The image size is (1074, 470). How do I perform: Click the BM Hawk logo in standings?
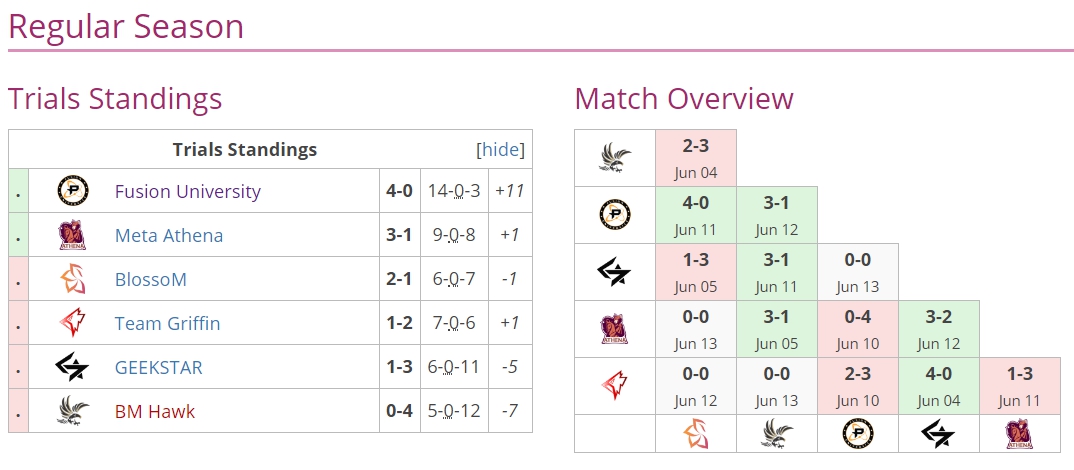[73, 411]
